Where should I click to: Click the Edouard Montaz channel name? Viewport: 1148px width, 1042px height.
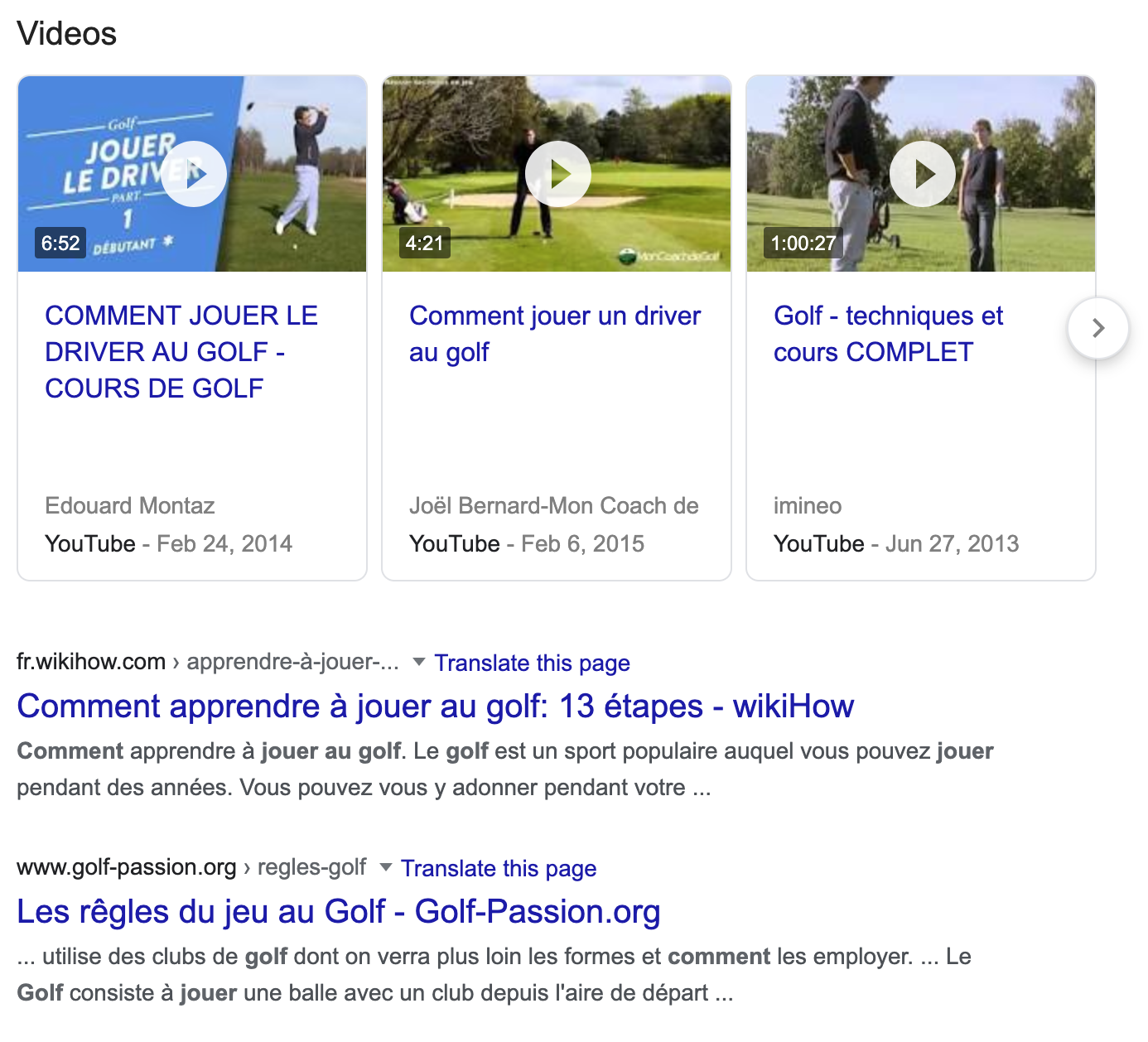tap(130, 505)
